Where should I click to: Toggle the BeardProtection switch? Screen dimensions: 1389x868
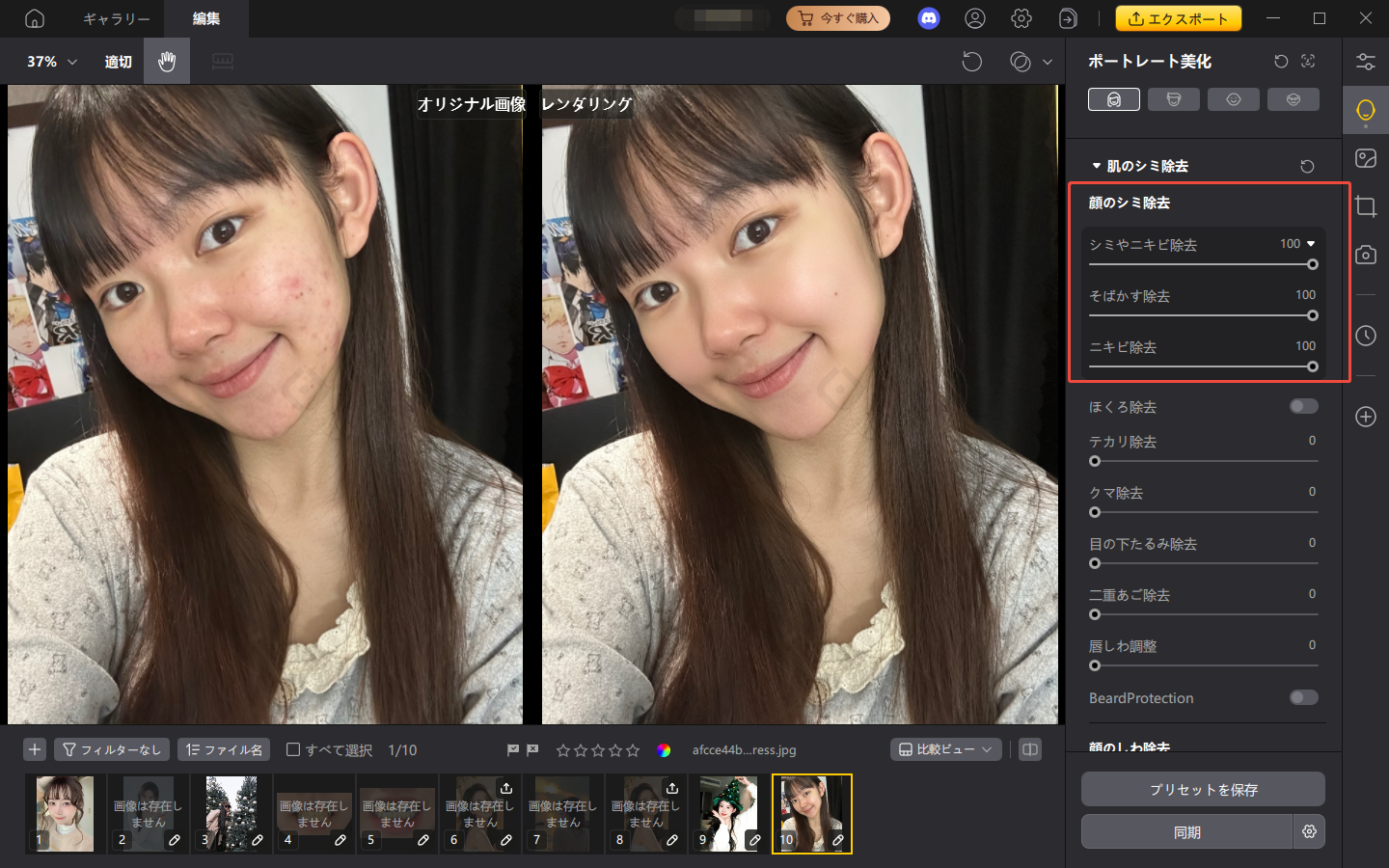click(1303, 697)
